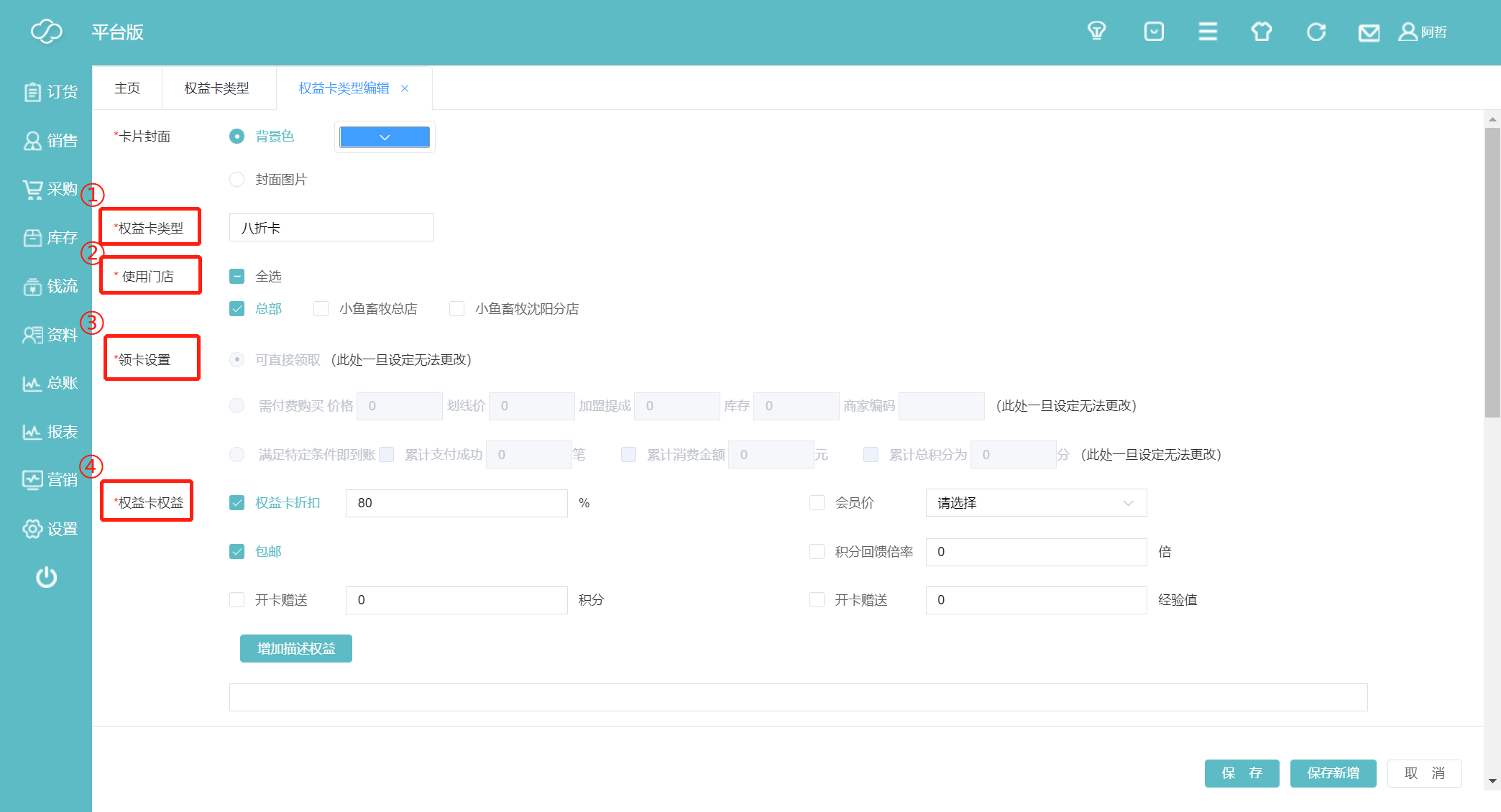Viewport: 1501px width, 812px height.
Task: Open the list menu icon in header
Action: pyautogui.click(x=1208, y=32)
